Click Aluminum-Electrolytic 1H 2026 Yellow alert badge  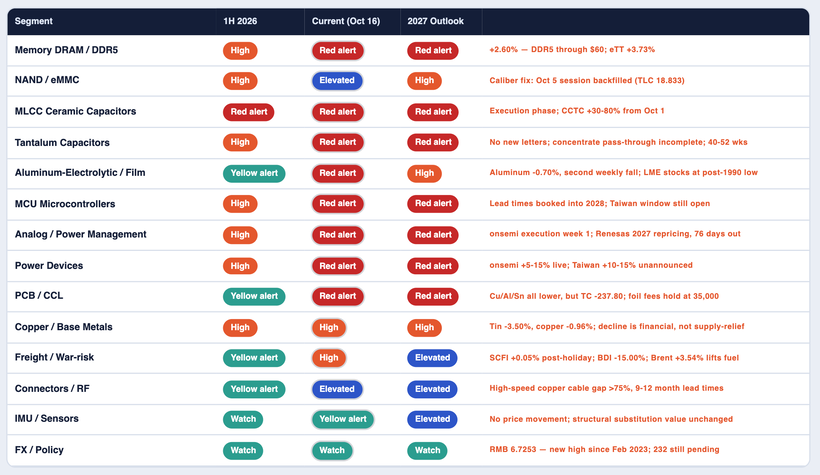(254, 173)
